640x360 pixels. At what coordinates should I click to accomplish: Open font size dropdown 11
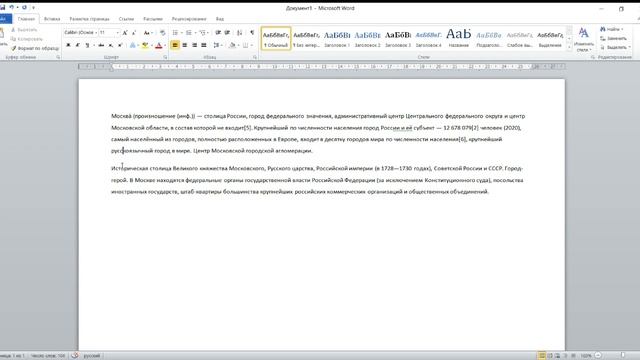[x=109, y=33]
